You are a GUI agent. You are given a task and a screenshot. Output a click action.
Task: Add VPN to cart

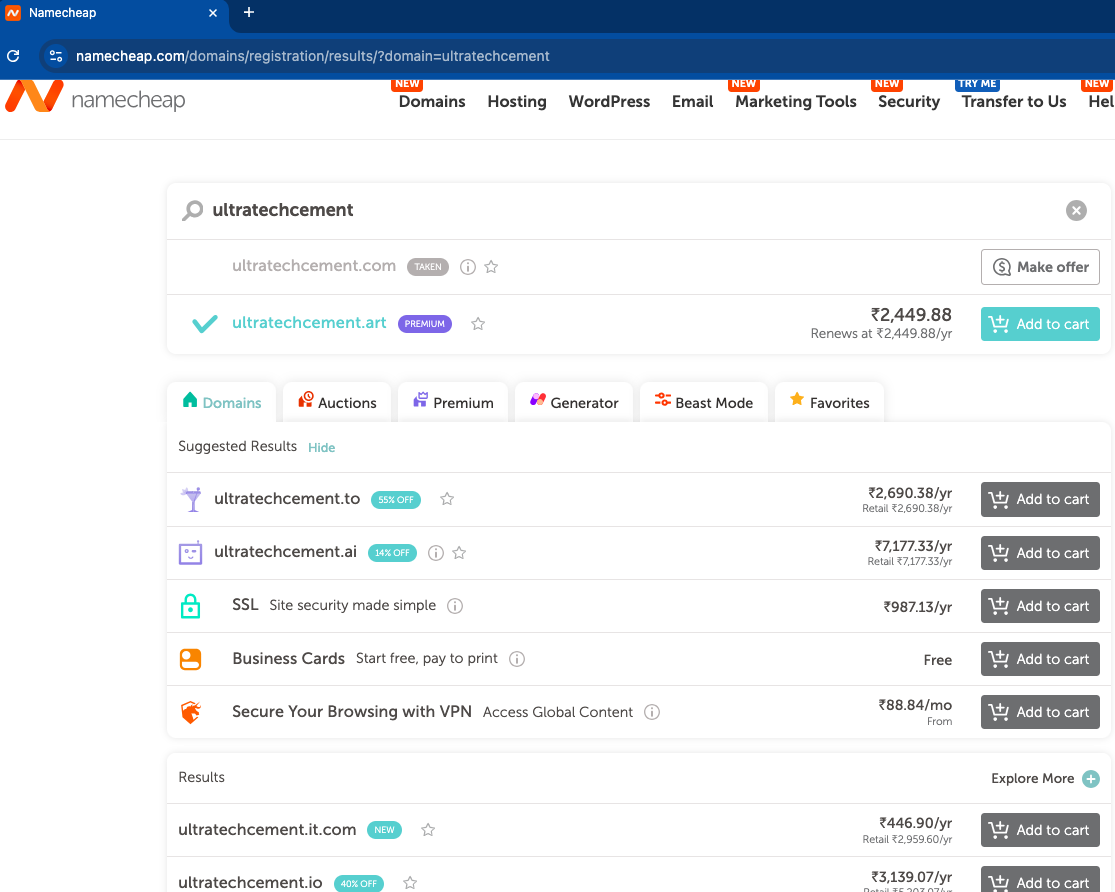tap(1040, 712)
